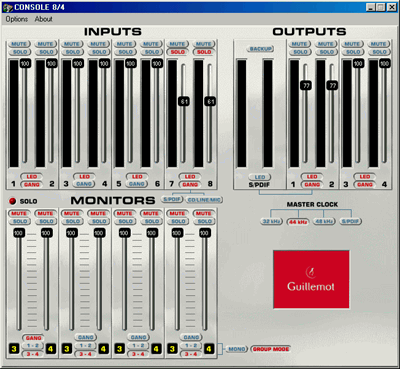This screenshot has height=369, width=400.
Task: Mute output channel 4
Action: [378, 44]
